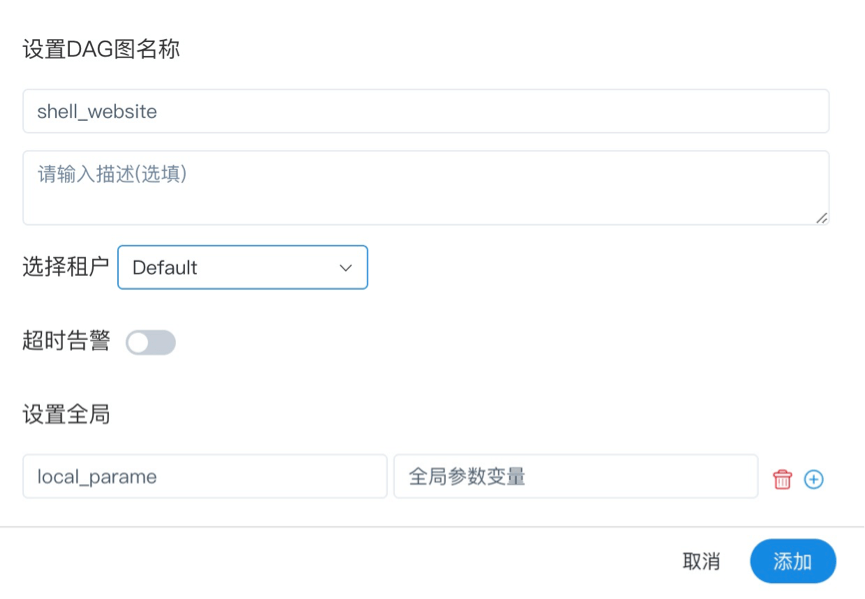The image size is (865, 599).
Task: Click the 设置DAG图名称 heading
Action: 101,49
